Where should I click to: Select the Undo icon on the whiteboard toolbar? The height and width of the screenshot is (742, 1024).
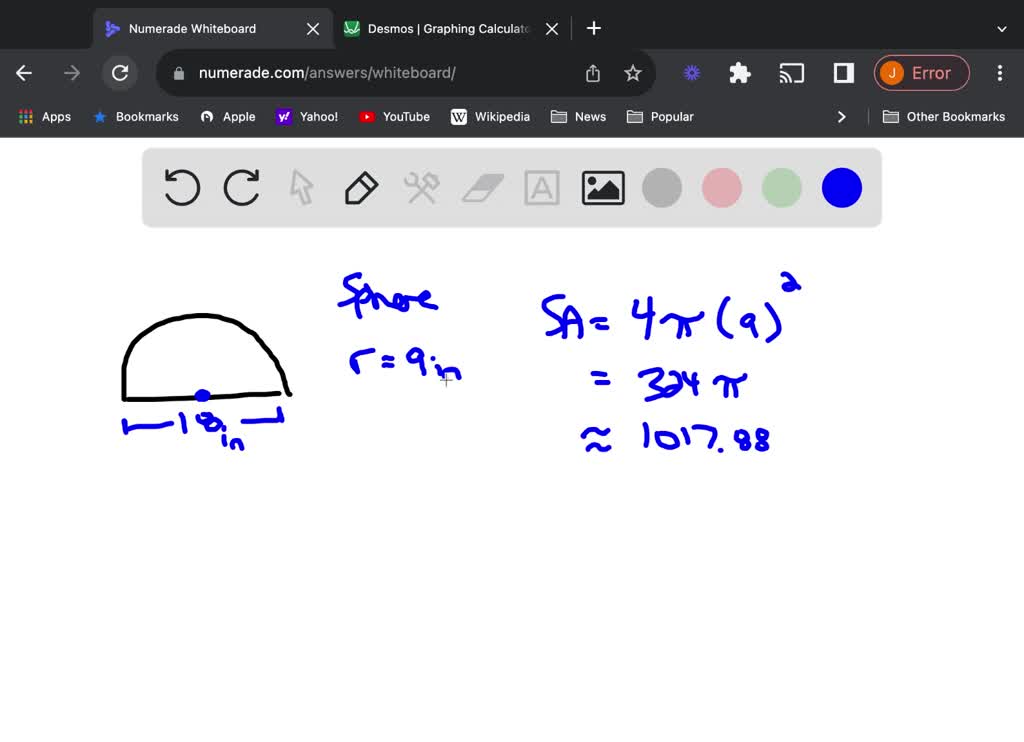pos(181,187)
